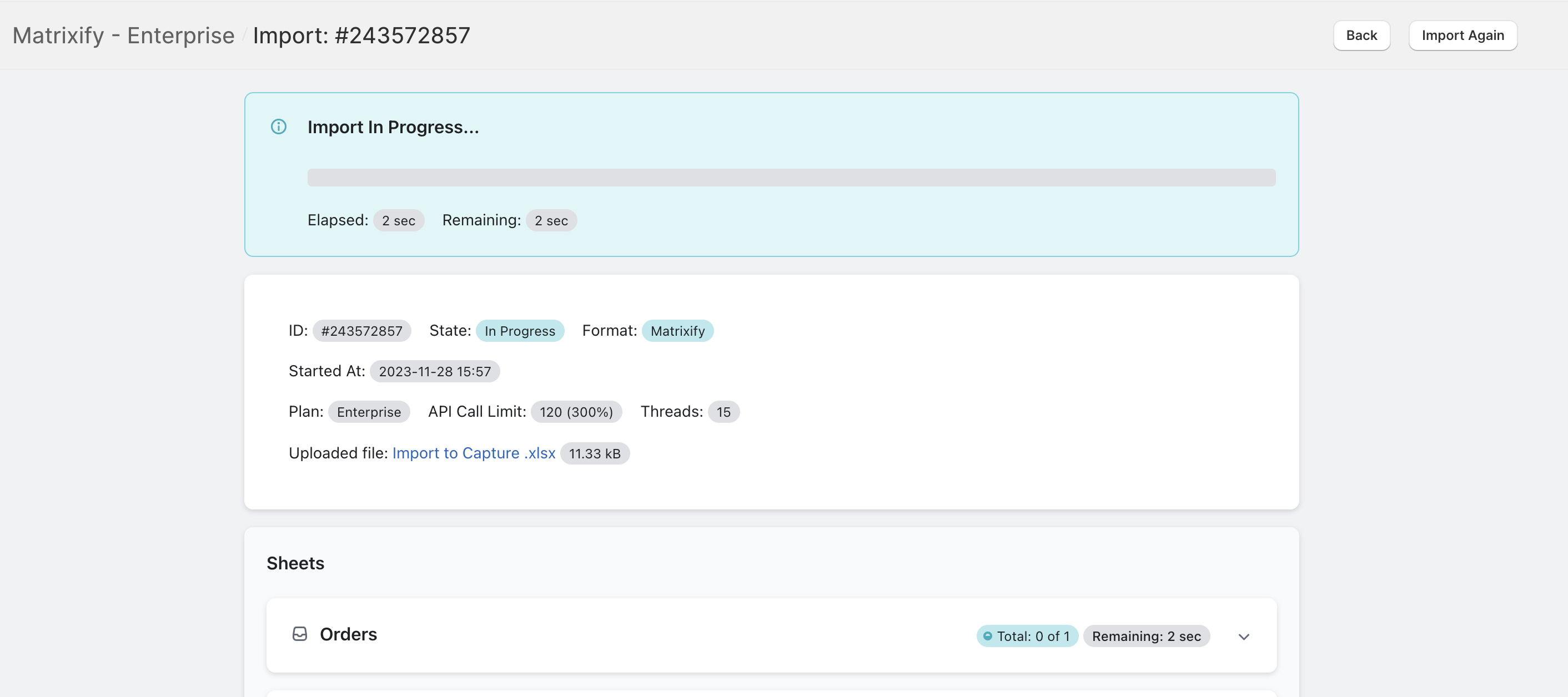
Task: Click the Import: #243572857 page title
Action: click(361, 36)
